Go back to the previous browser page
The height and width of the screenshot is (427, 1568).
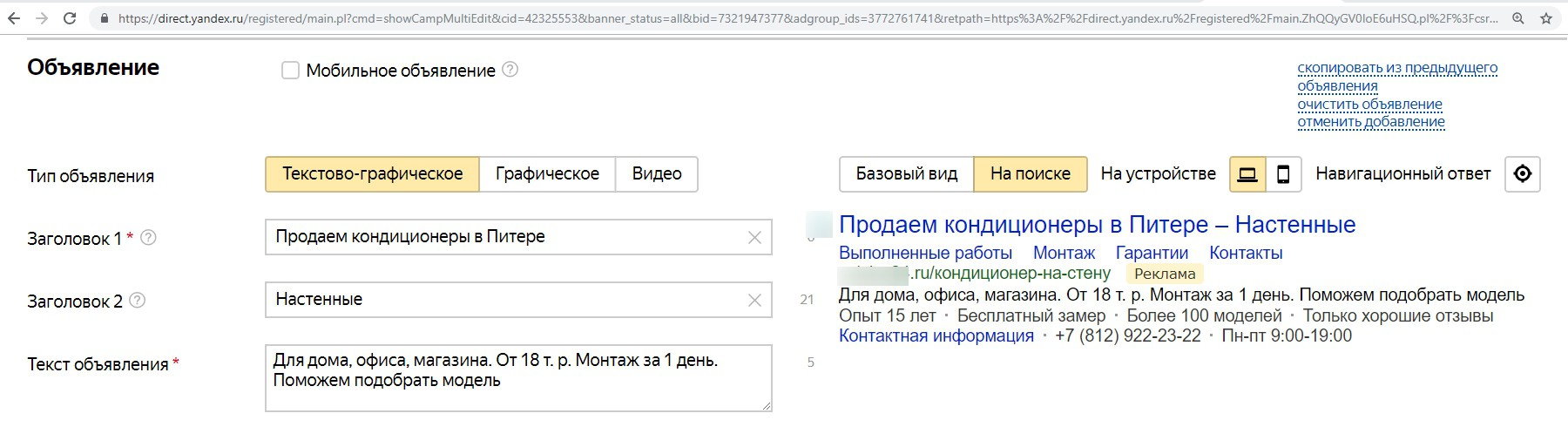15,18
